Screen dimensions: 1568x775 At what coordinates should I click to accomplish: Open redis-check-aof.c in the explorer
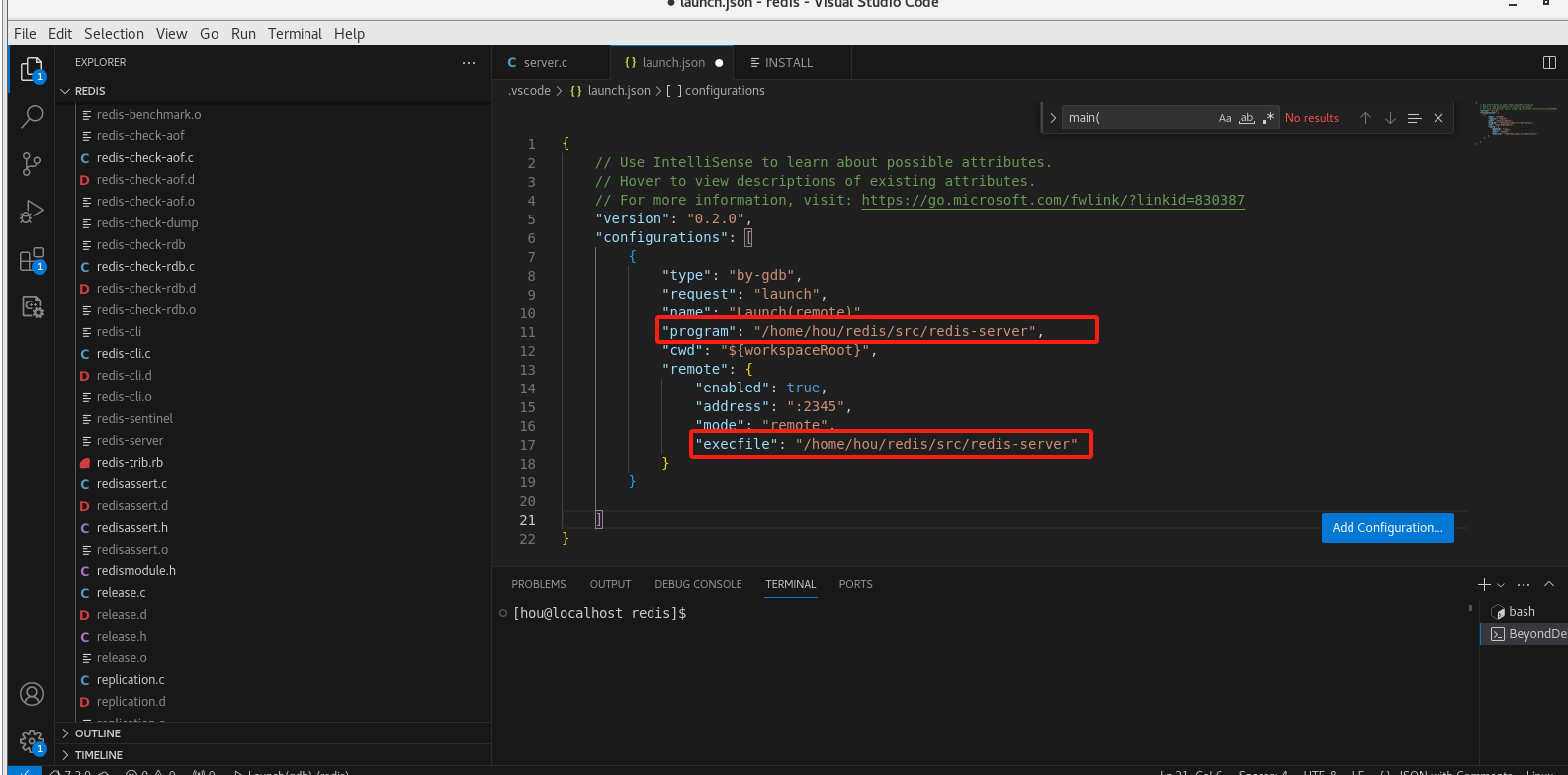[144, 157]
